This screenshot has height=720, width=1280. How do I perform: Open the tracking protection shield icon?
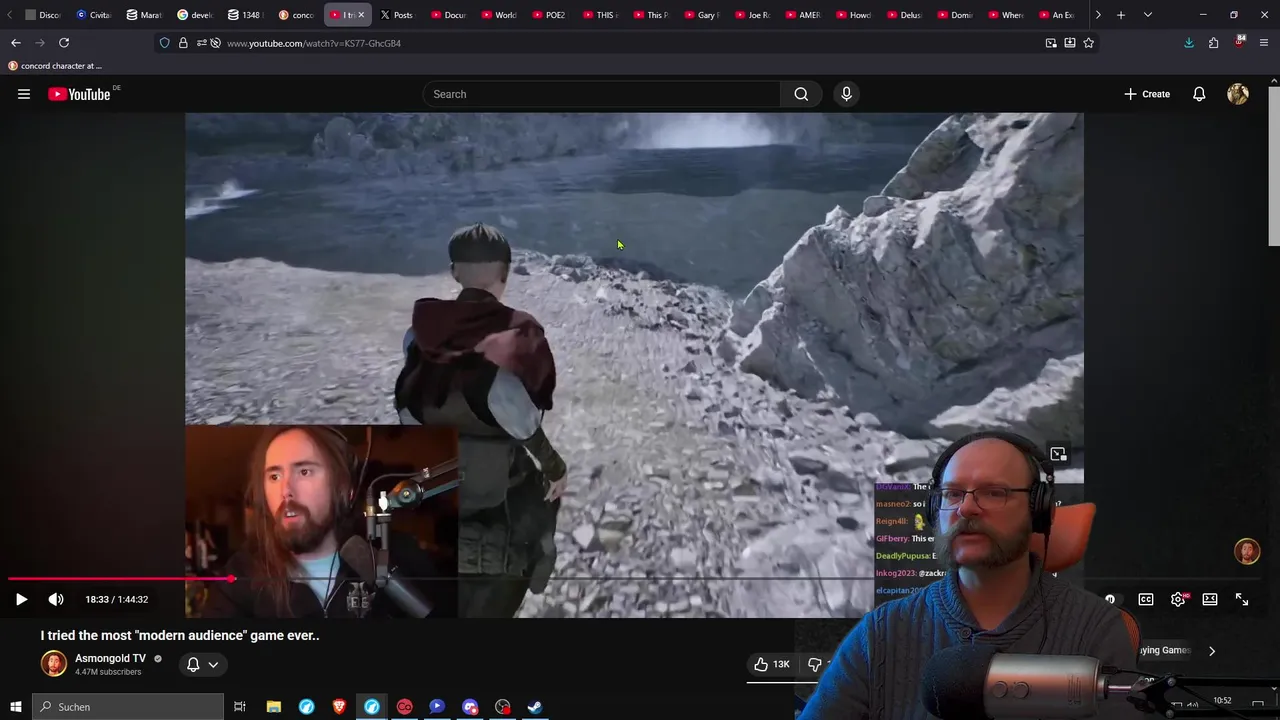click(165, 43)
